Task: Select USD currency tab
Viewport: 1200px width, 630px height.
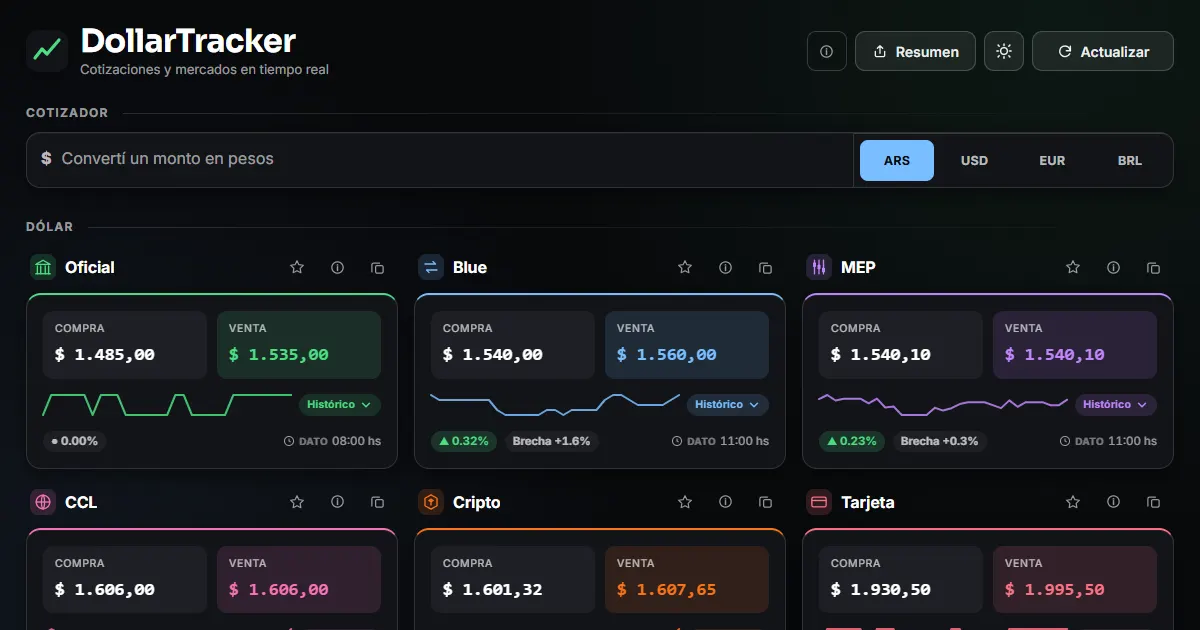Action: click(x=974, y=160)
